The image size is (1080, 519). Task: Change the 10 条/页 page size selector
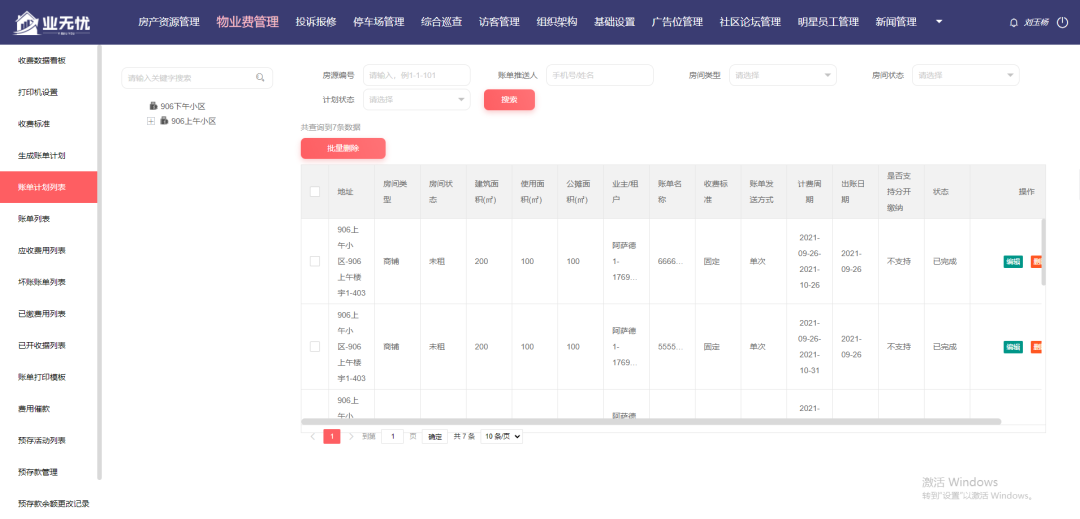(x=501, y=436)
